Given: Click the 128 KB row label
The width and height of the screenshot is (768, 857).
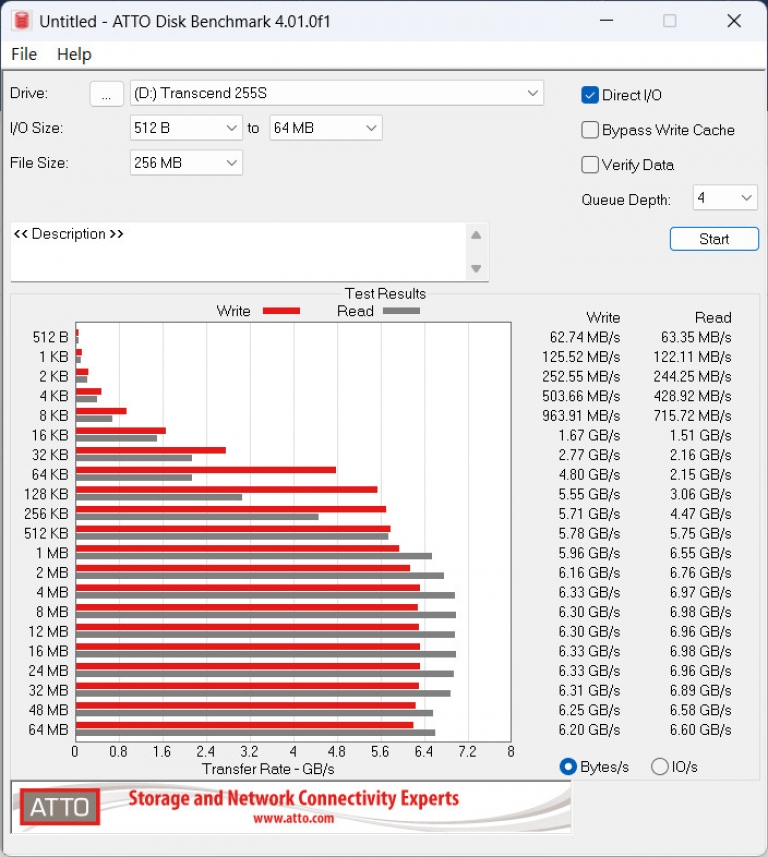Looking at the screenshot, I should pyautogui.click(x=46, y=494).
